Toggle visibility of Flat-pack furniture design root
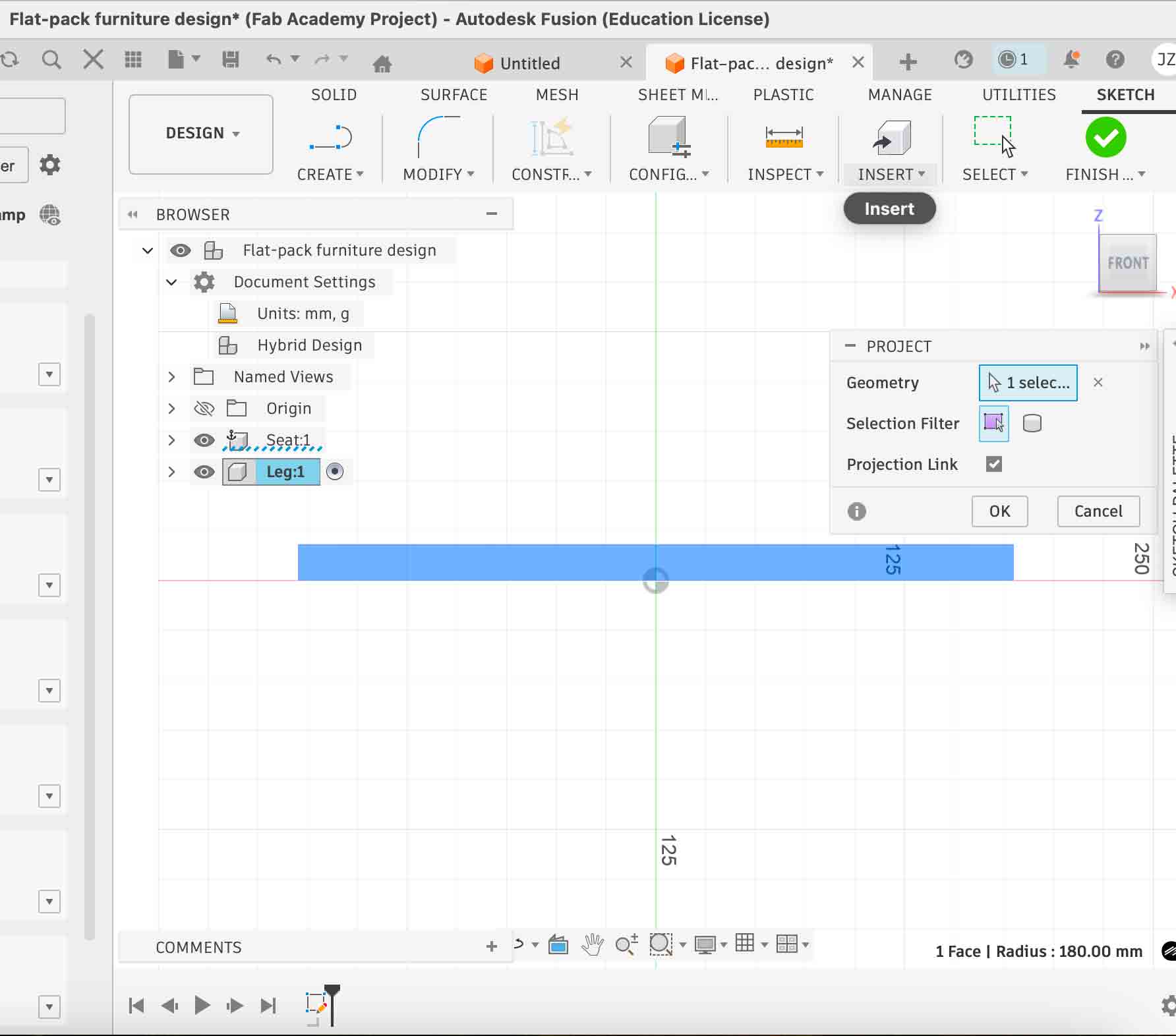 click(x=180, y=250)
